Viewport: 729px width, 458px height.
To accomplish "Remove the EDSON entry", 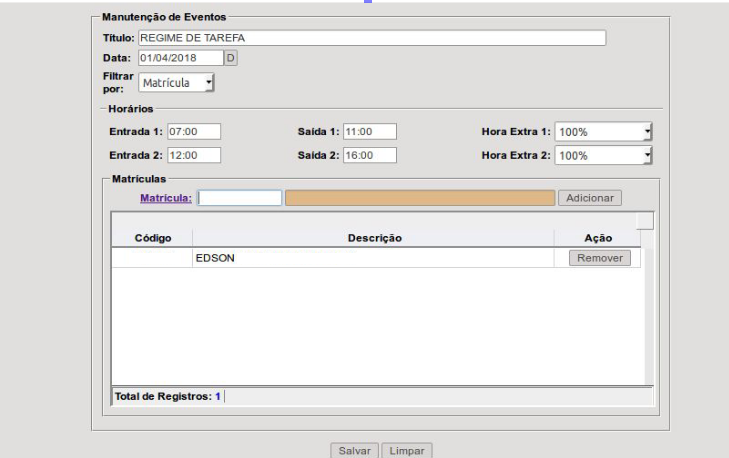I will 600,258.
